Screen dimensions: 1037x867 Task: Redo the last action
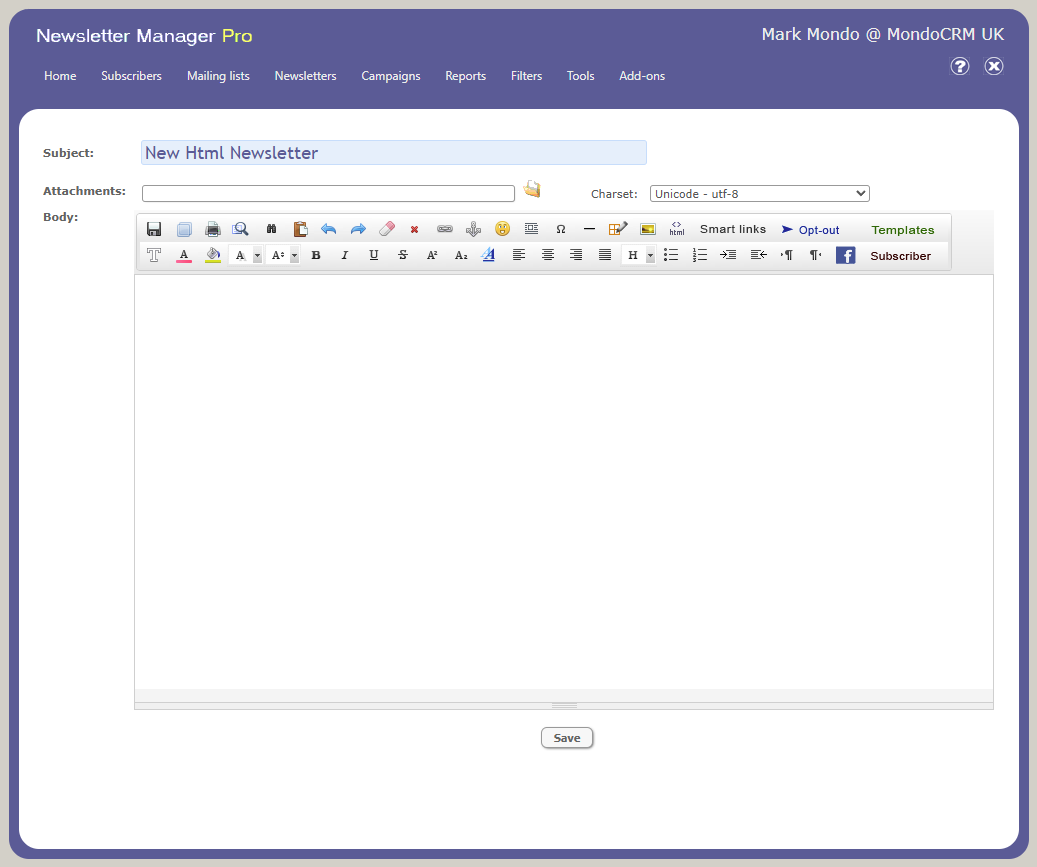click(358, 229)
